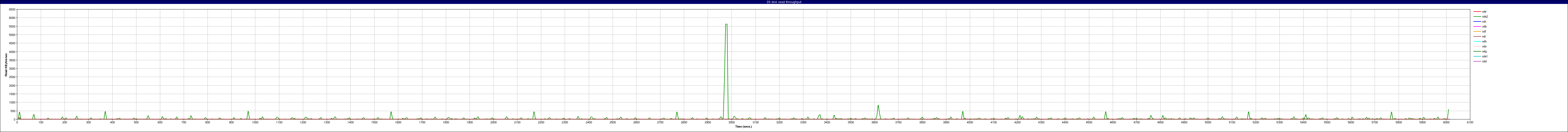Click the x-axis tick label '5400'
The image size is (1568, 132).
coord(1303,122)
